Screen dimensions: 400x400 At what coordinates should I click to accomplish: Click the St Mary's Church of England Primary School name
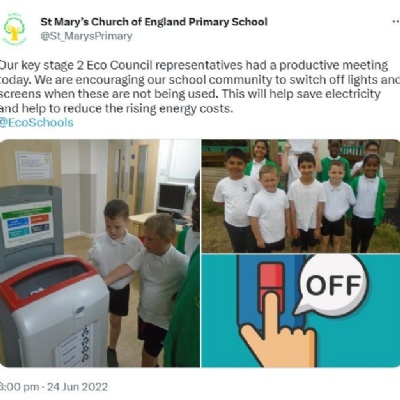pyautogui.click(x=154, y=22)
